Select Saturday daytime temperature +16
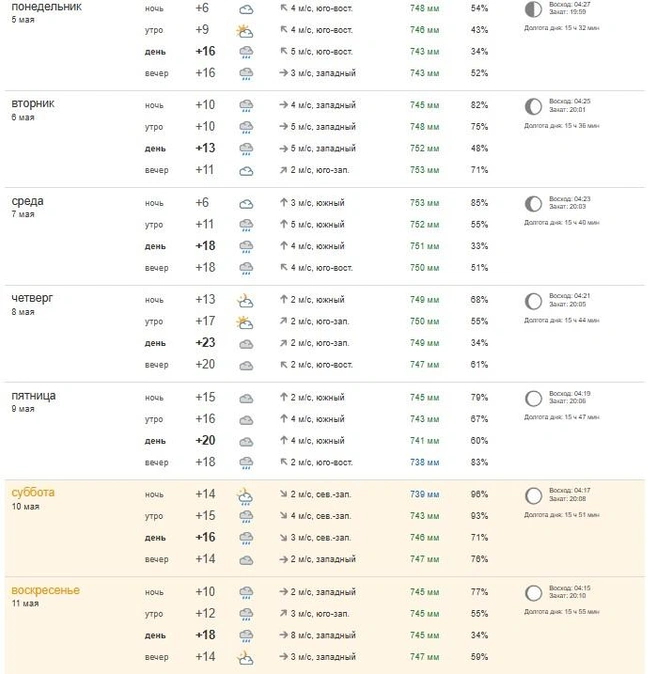The height and width of the screenshot is (674, 656). click(205, 537)
